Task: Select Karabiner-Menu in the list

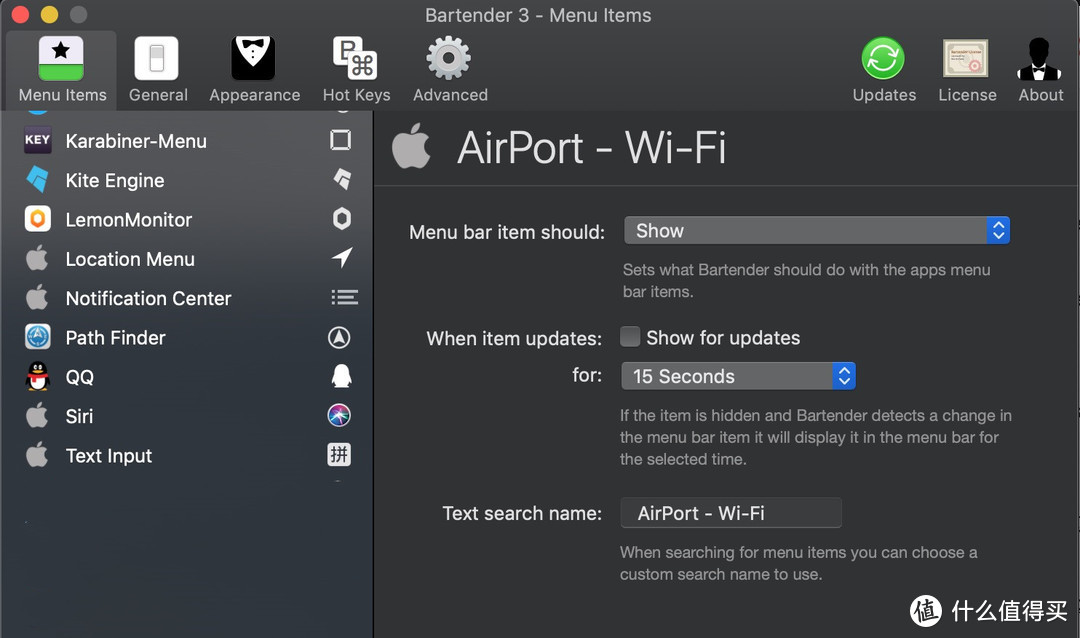Action: [x=187, y=141]
